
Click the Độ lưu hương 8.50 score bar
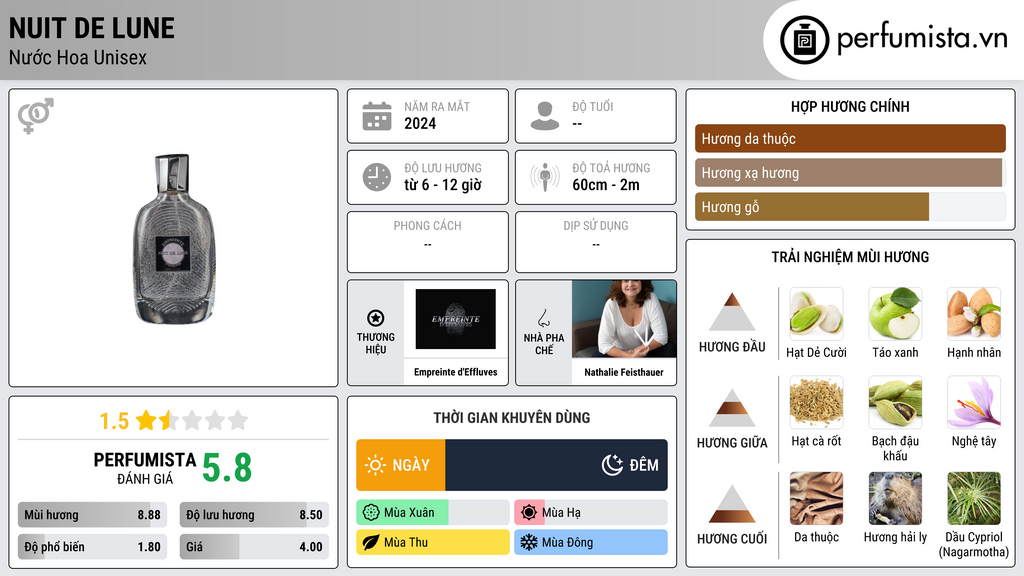[255, 515]
